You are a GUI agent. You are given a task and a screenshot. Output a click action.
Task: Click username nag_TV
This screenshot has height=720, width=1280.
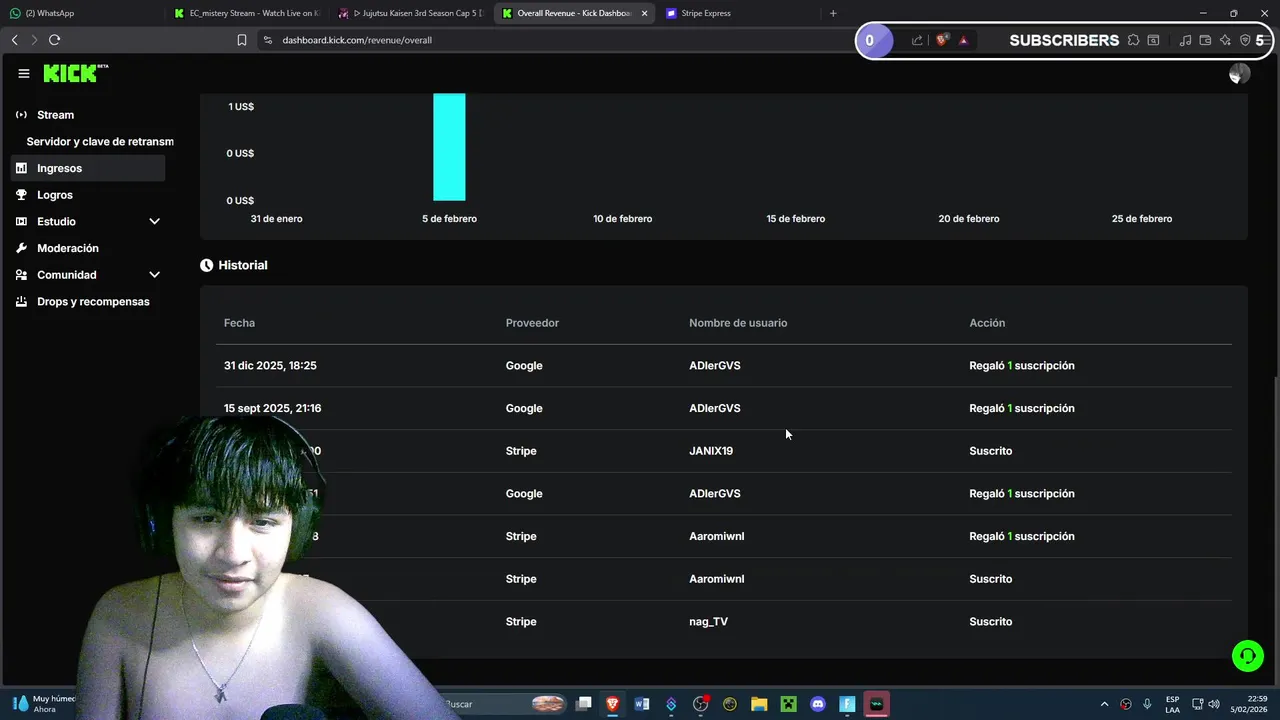pos(708,622)
